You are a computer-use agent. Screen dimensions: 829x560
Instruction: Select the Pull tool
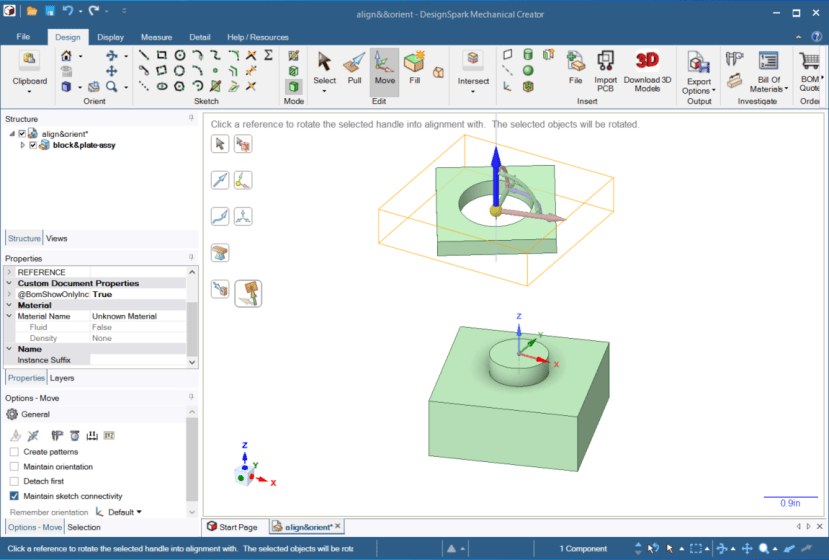pyautogui.click(x=354, y=69)
